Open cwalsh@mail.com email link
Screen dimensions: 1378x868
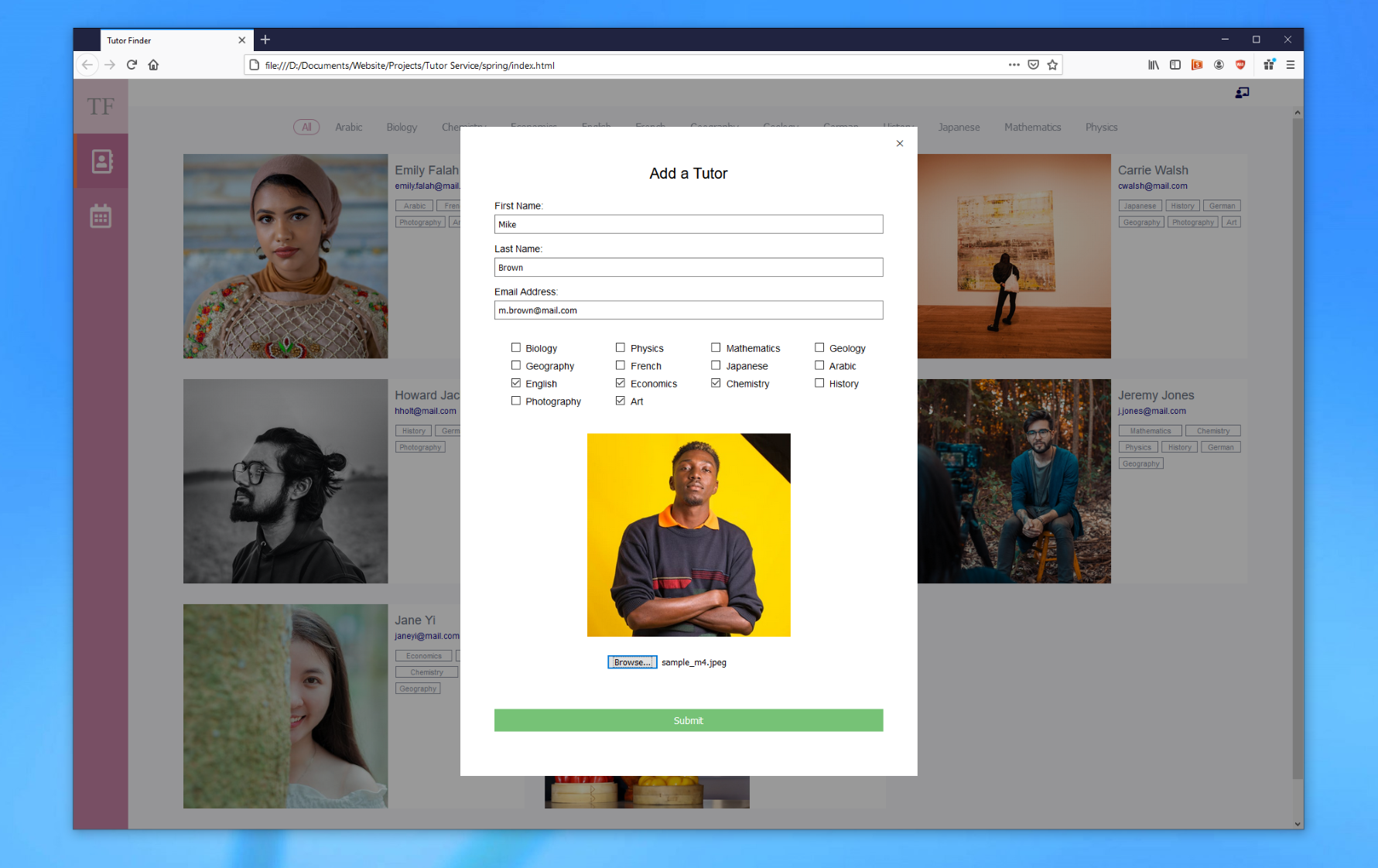coord(1152,186)
